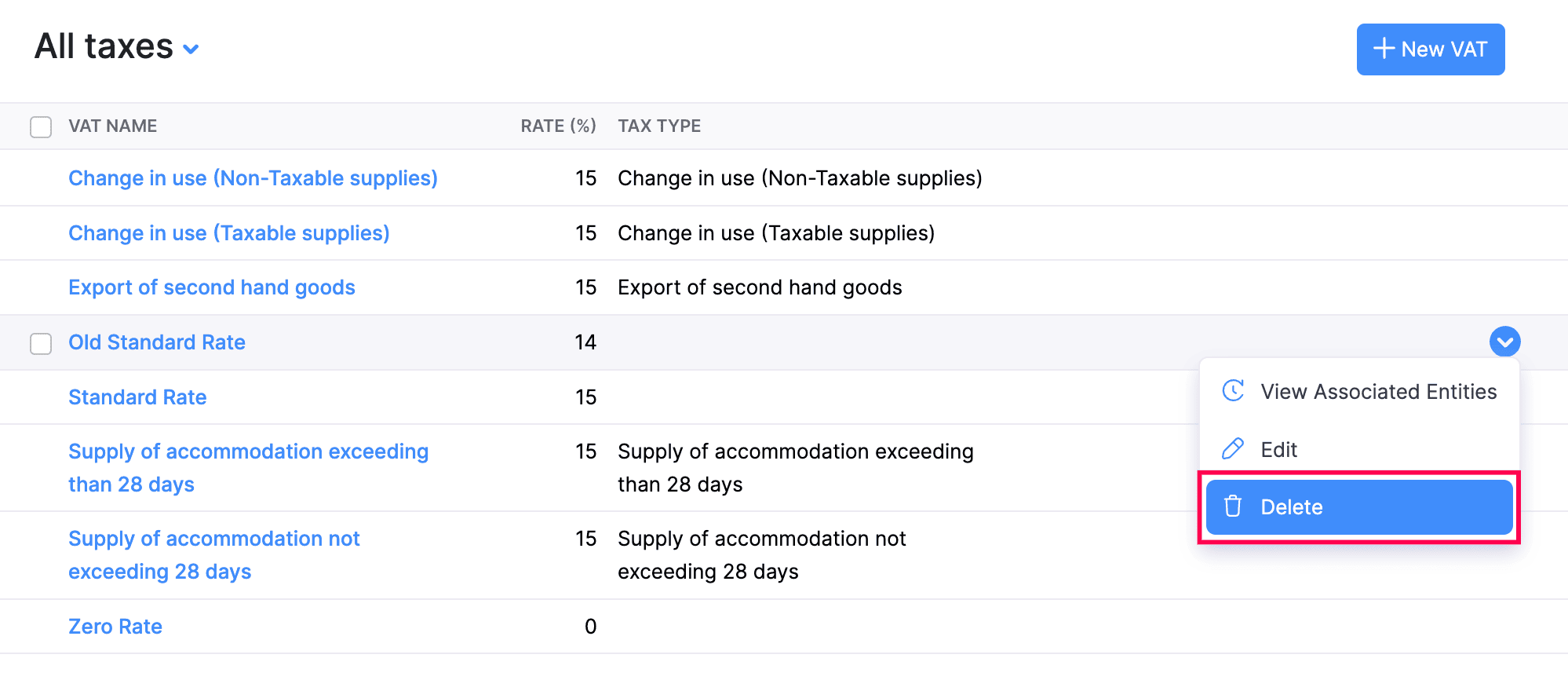The height and width of the screenshot is (691, 1568).
Task: Open the Old Standard Rate tax
Action: [x=157, y=342]
